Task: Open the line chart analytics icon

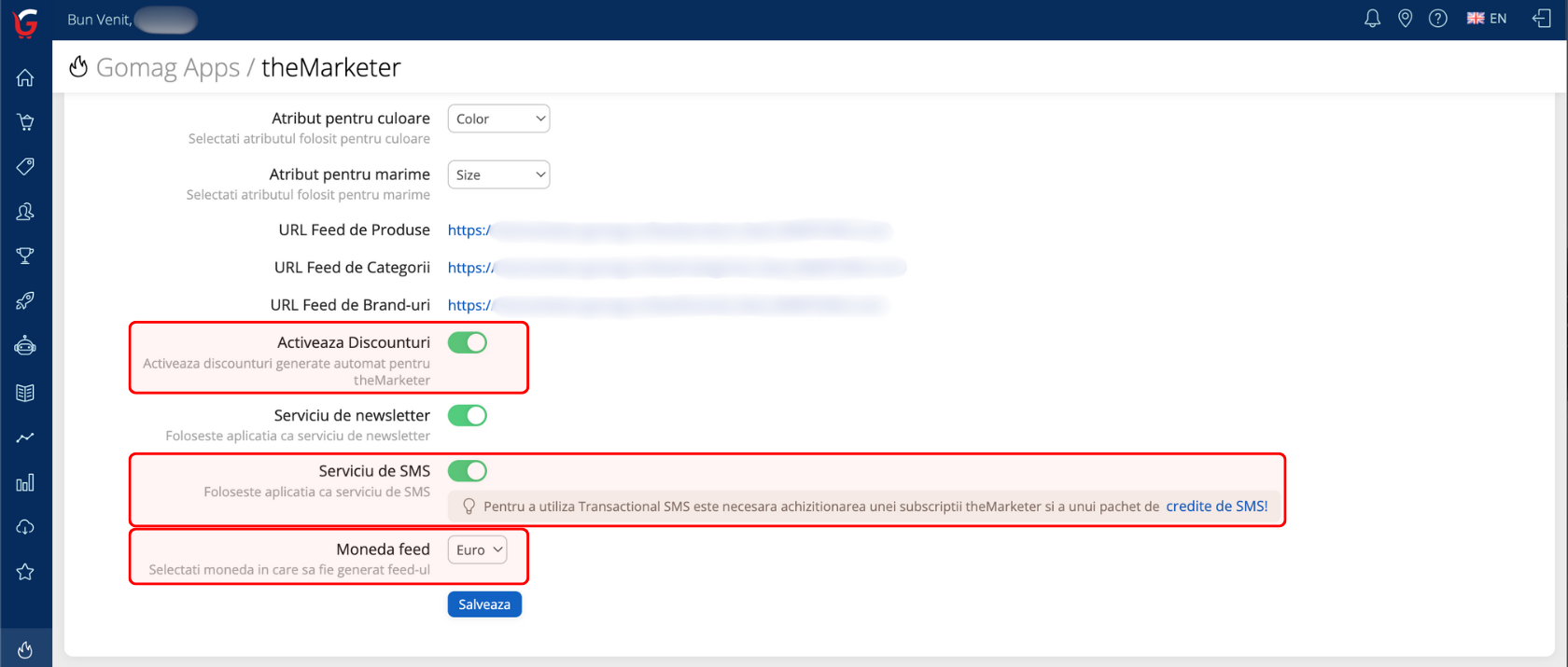Action: [x=25, y=438]
